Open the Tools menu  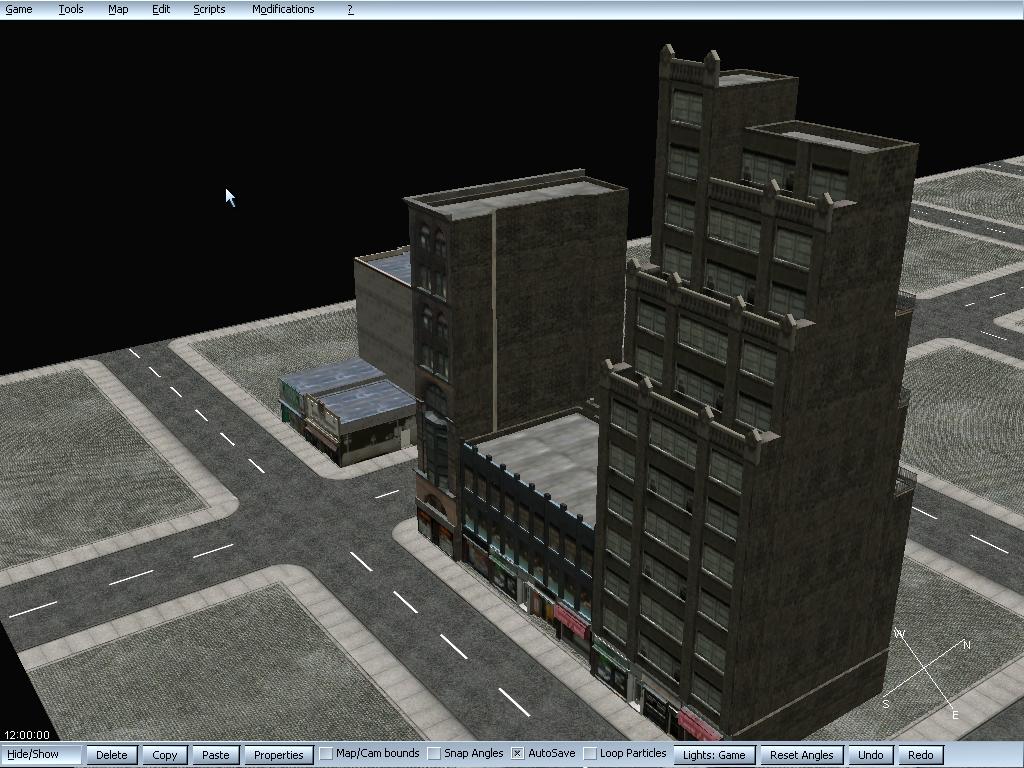(71, 9)
